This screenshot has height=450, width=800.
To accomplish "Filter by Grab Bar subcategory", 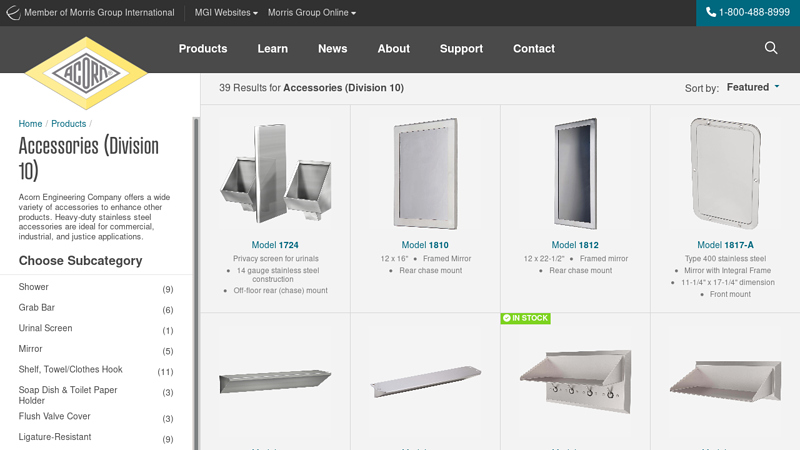I will (x=96, y=308).
